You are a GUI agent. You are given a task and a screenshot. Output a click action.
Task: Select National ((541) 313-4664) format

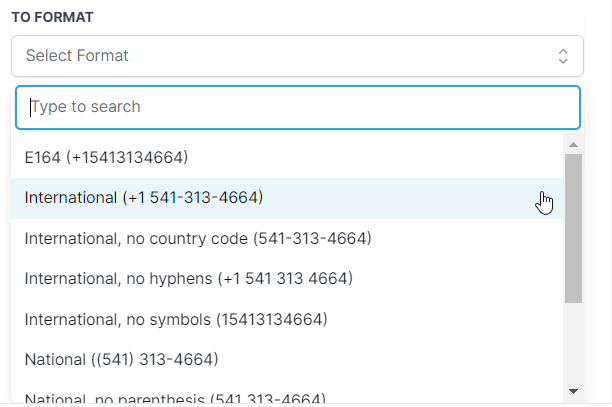pos(121,358)
